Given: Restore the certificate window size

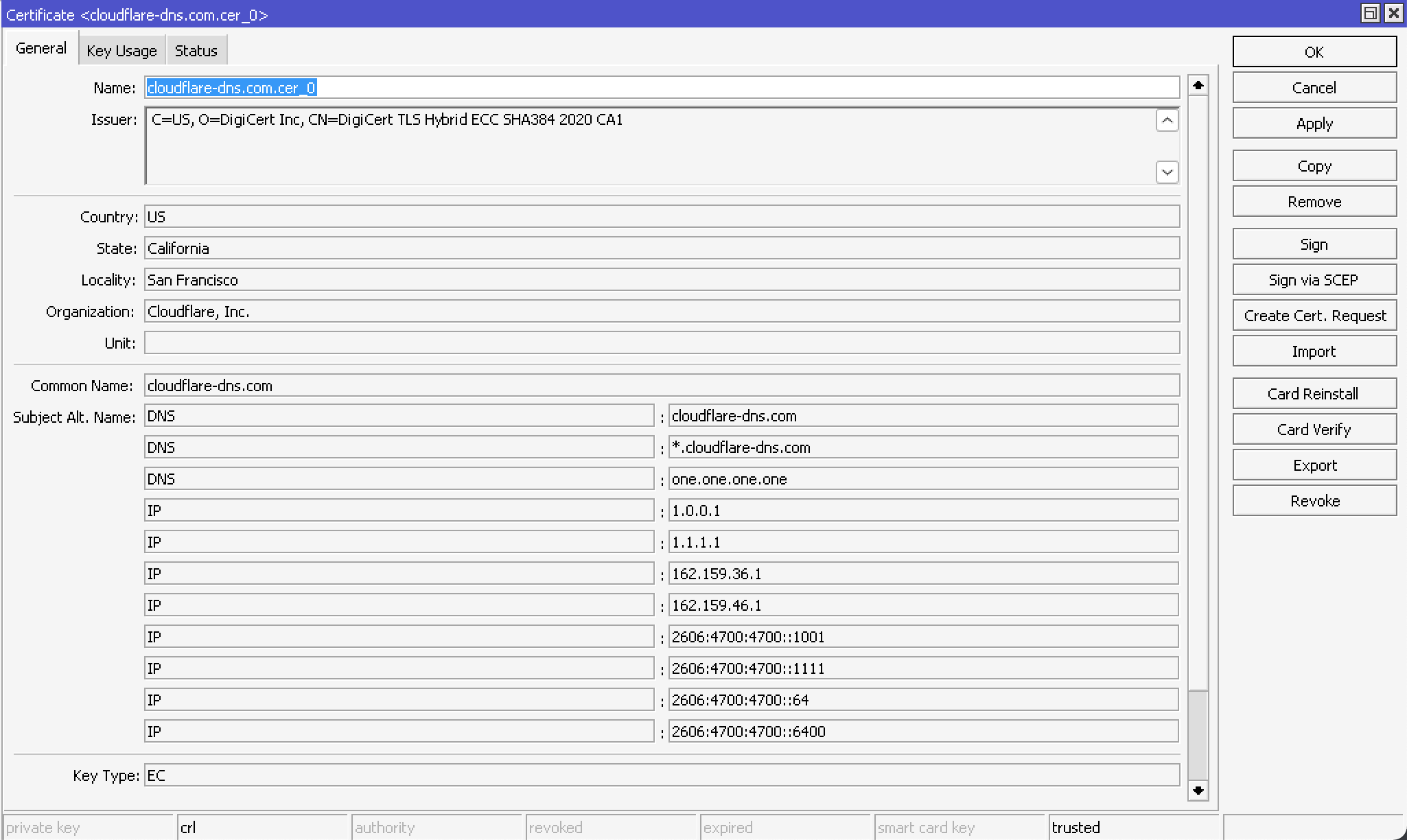Looking at the screenshot, I should [1370, 13].
